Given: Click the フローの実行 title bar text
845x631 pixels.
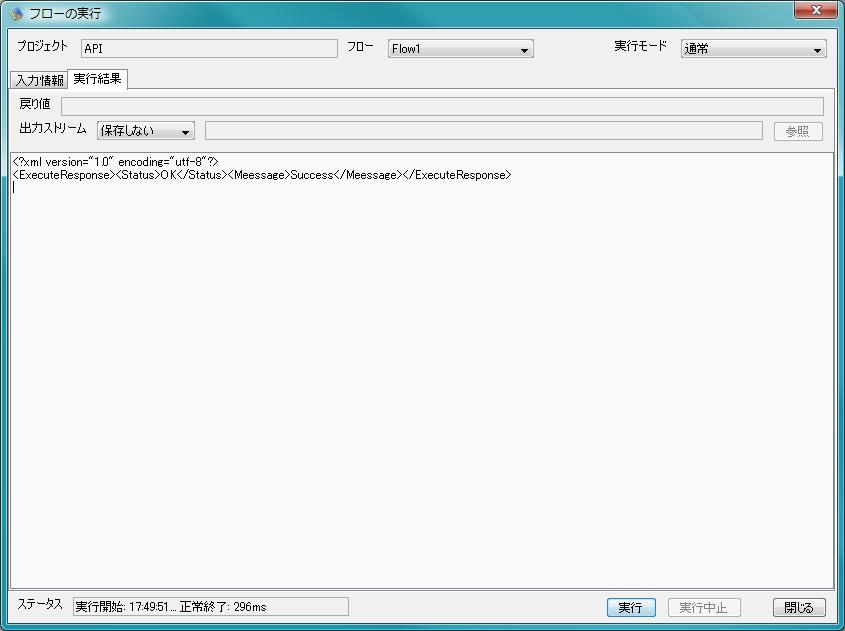Looking at the screenshot, I should (66, 14).
